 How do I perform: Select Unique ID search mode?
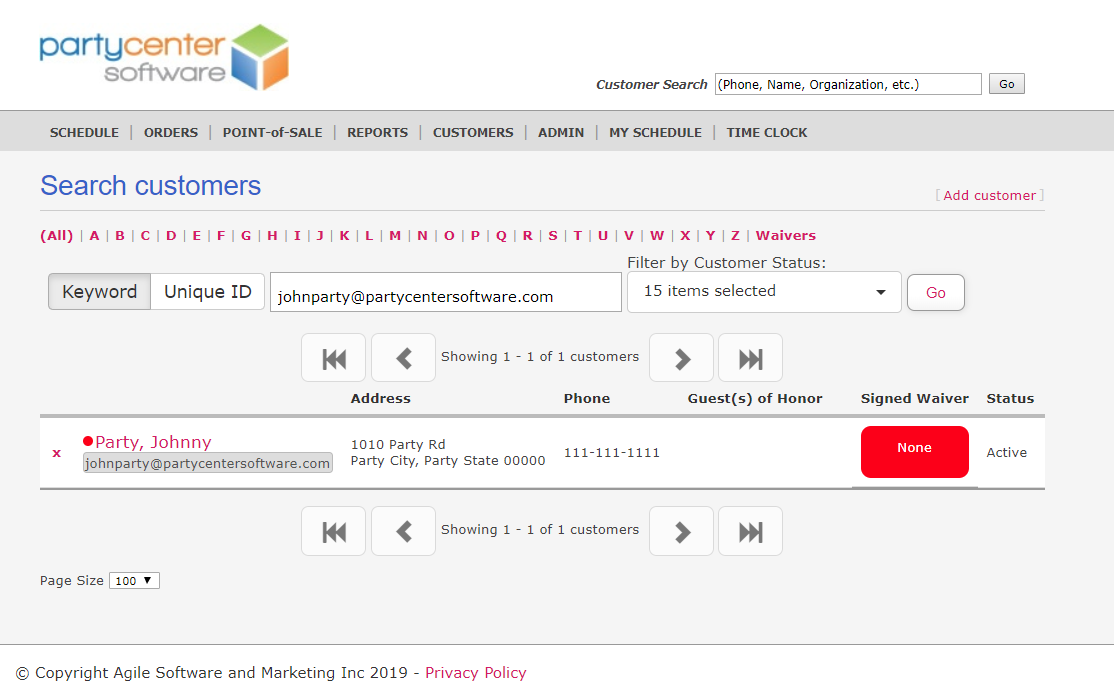(207, 291)
